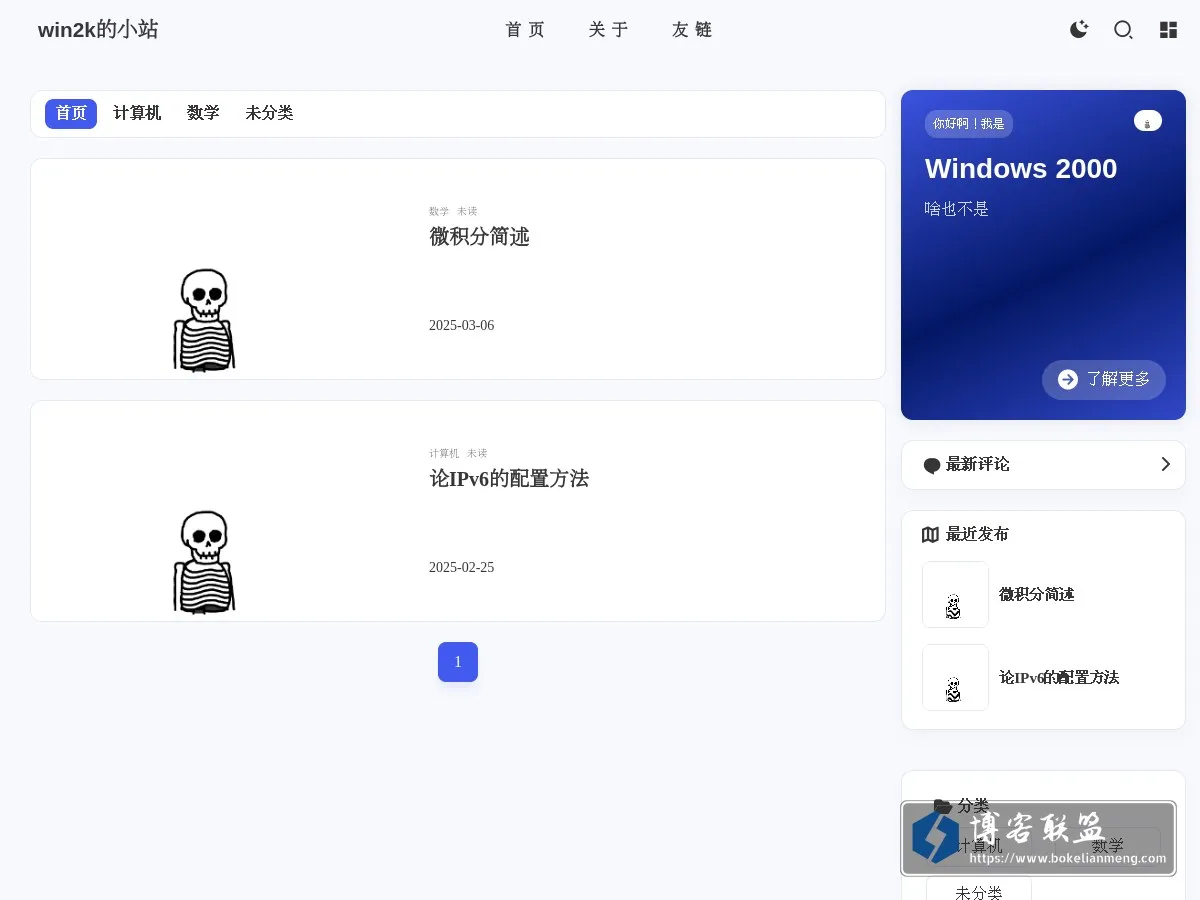Open the 论IPv6的配置方法 post title
1200x900 pixels.
(509, 479)
